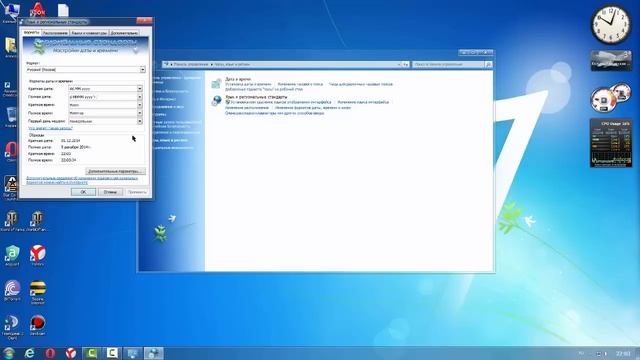640x360 pixels.
Task: Click Отмена in the regional settings dialog
Action: (x=110, y=192)
